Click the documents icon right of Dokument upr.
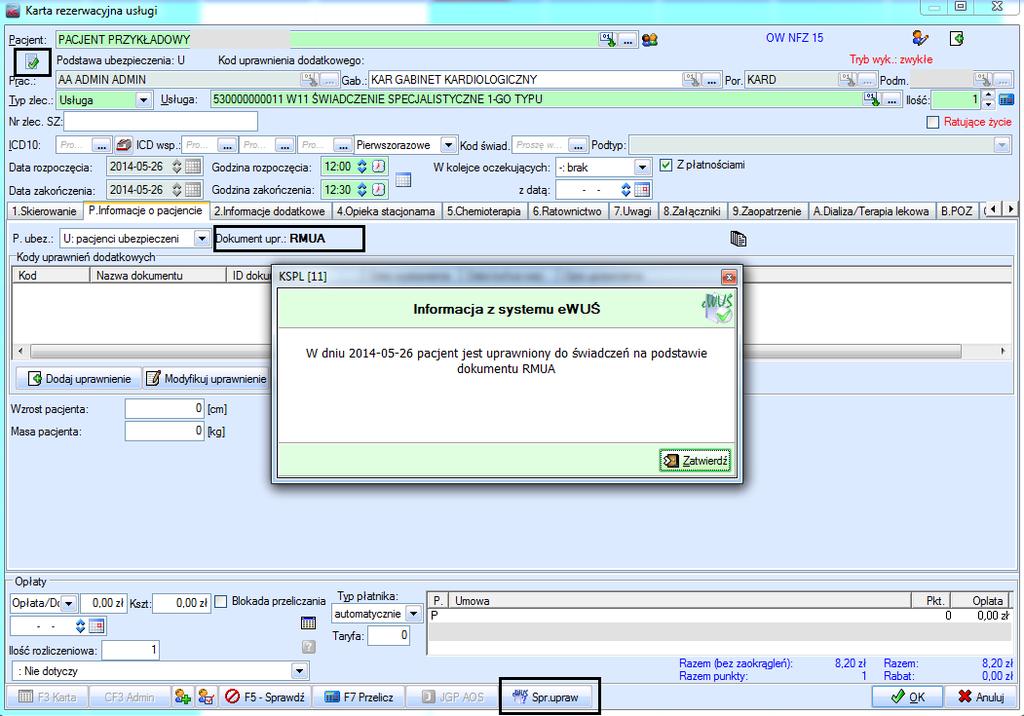The height and width of the screenshot is (716, 1024). click(x=738, y=238)
